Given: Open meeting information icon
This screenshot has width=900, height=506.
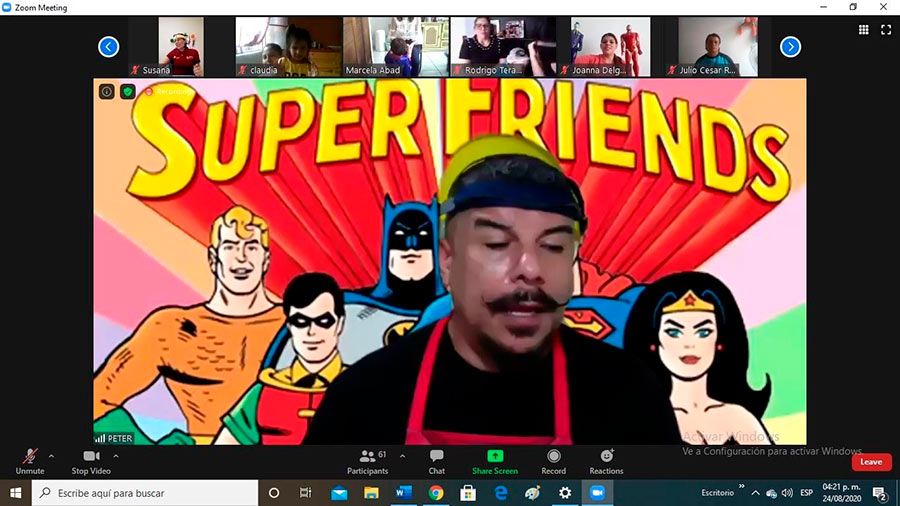Looking at the screenshot, I should pos(107,91).
